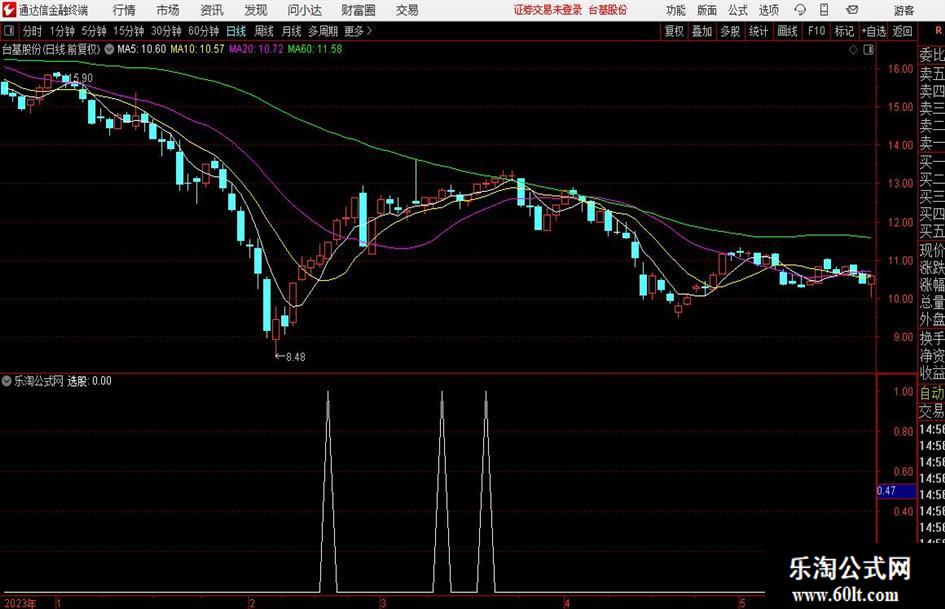Open dropdown arrow beside 台基股份(日线 前复权)
945x609 pixels.
[x=109, y=49]
